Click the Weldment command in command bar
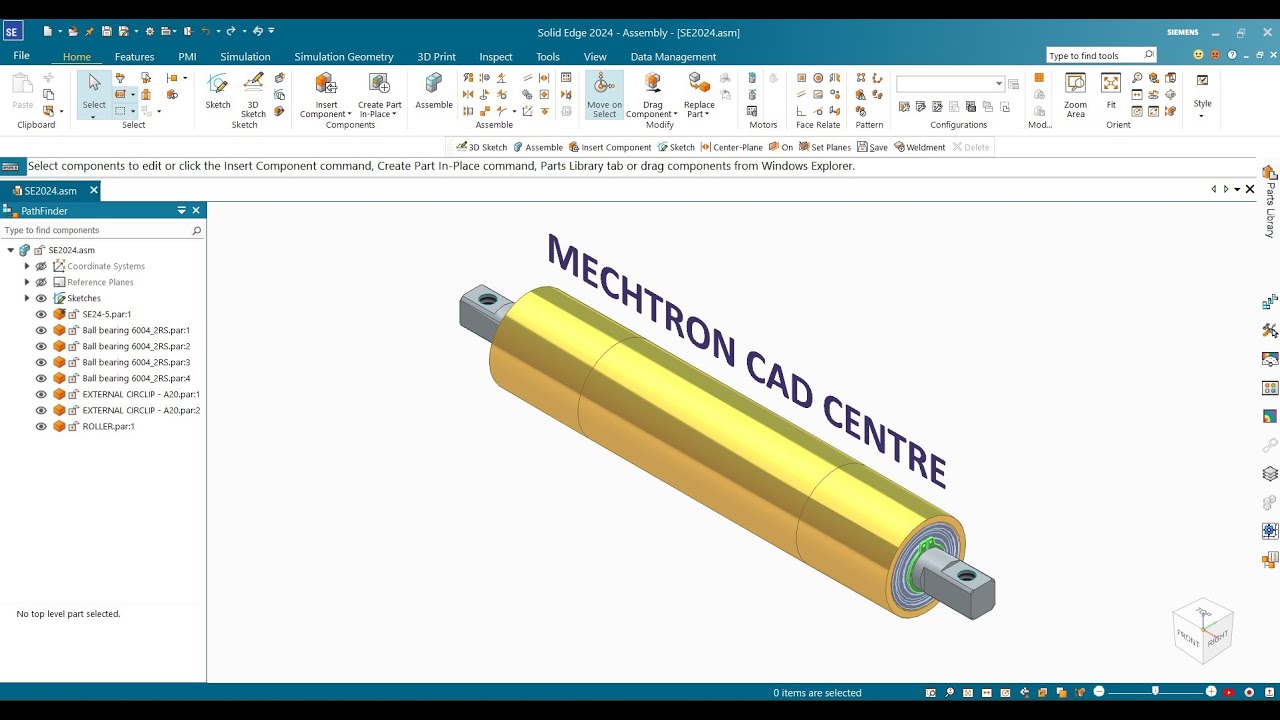This screenshot has height=720, width=1280. tap(919, 147)
